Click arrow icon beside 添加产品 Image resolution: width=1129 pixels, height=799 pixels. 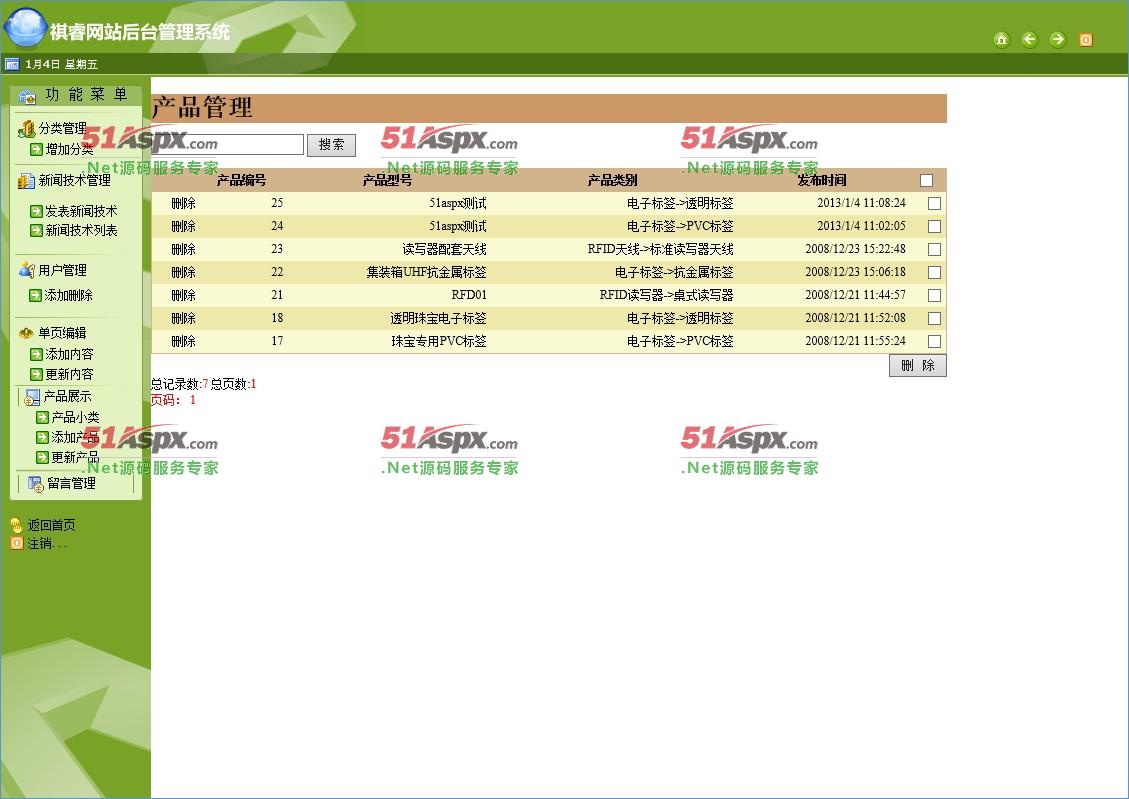(42, 437)
